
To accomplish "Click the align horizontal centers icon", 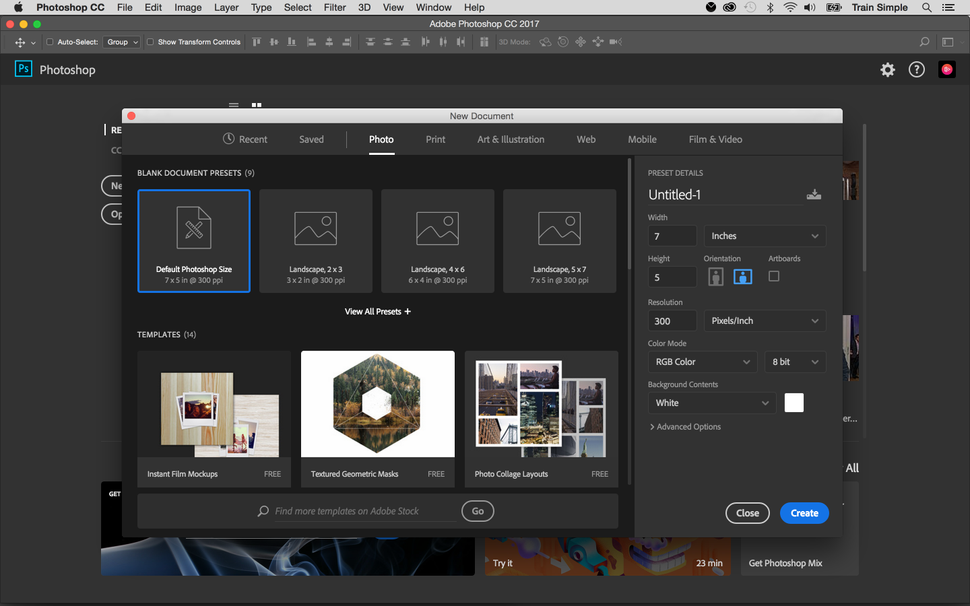I will [331, 42].
